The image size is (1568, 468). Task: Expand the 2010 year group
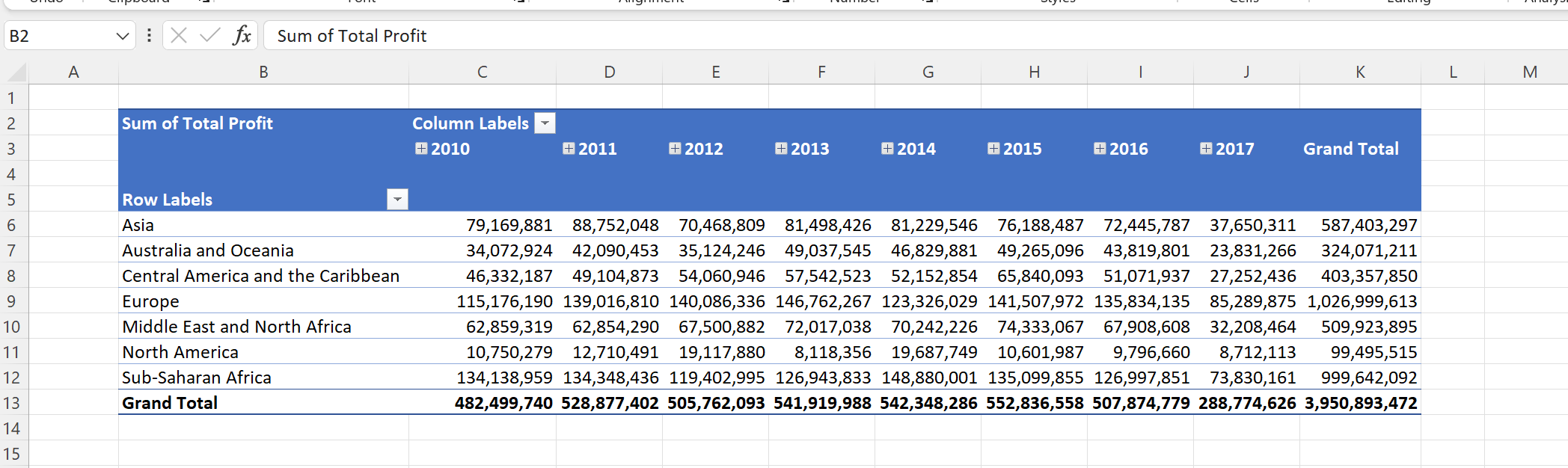pos(421,149)
